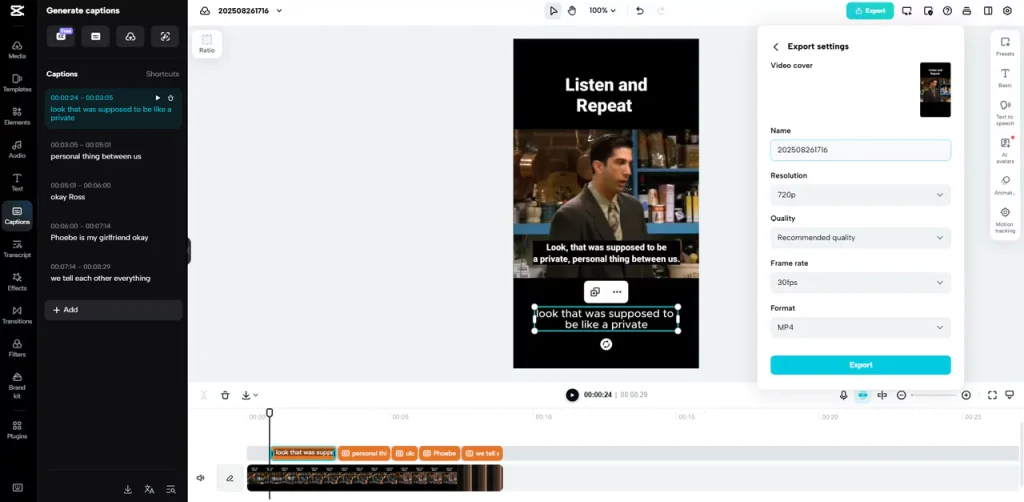Screen dimensions: 1024x502
Task: Open Motion tracking in right panel
Action: 1004,217
